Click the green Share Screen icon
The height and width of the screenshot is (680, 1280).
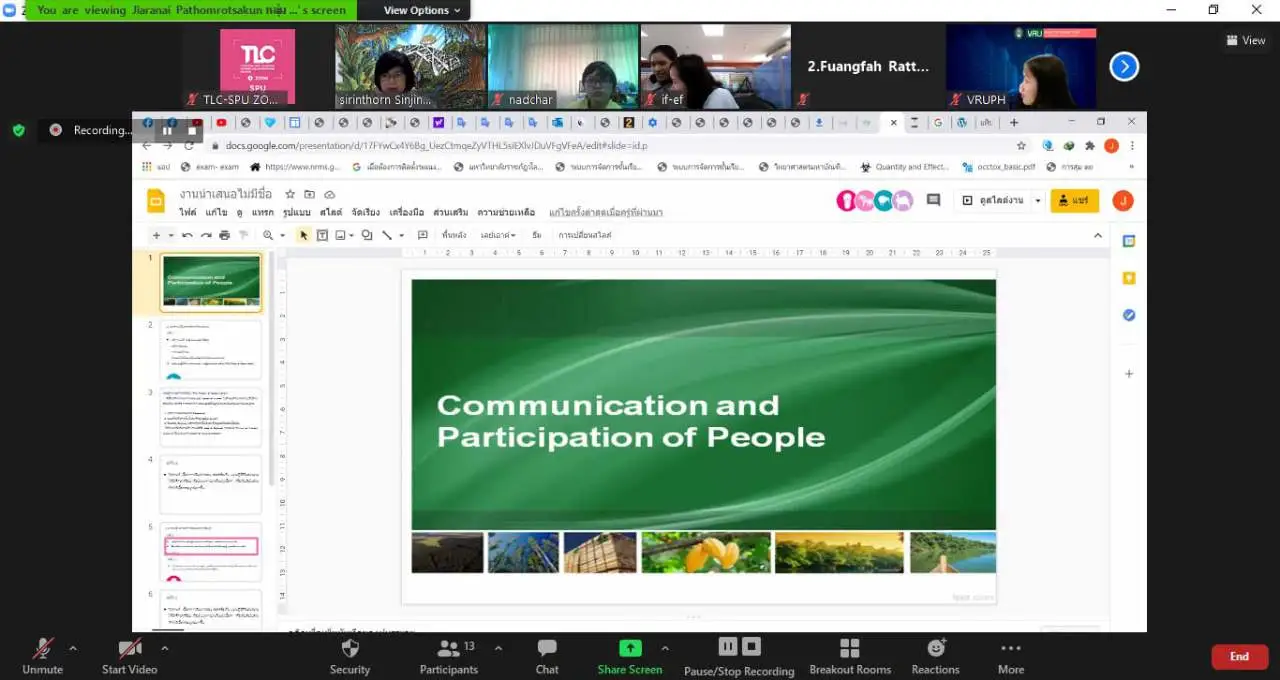630,648
